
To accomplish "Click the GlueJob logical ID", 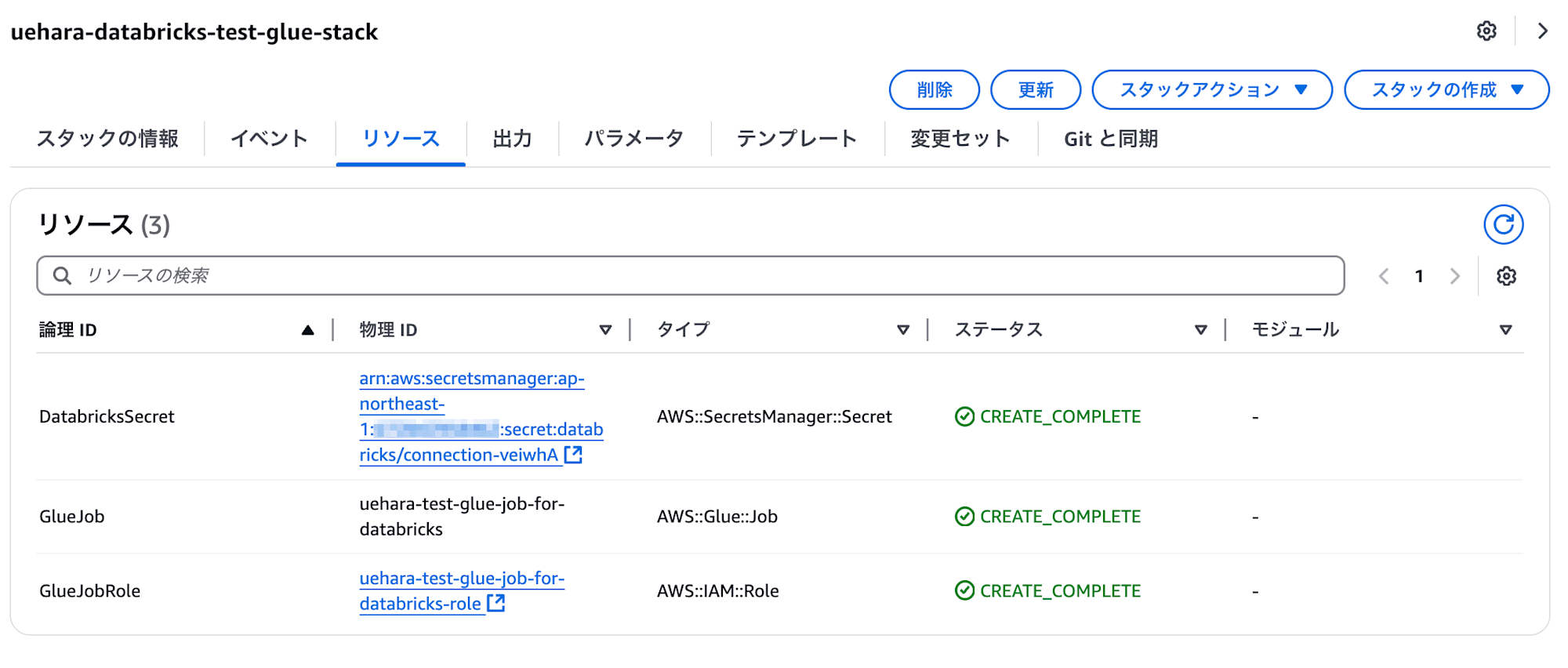I will (x=71, y=516).
